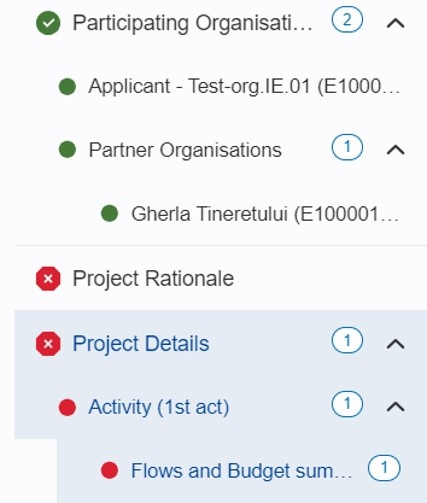Open Flows and Budget summary item

coord(242,471)
